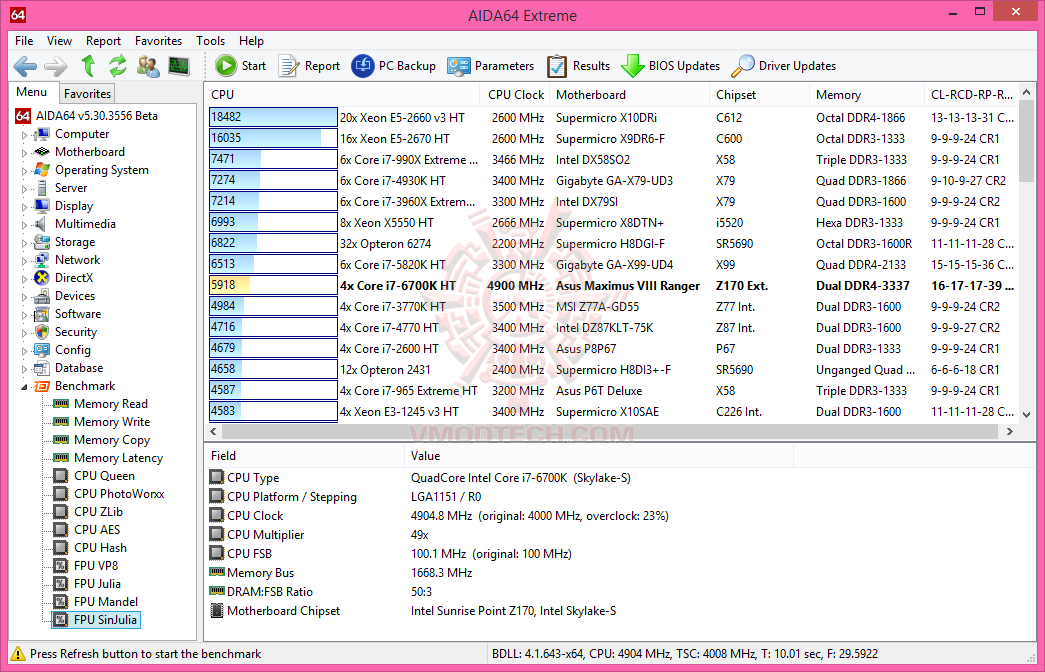
Task: Click the FPU VP8 icon
Action: tap(61, 566)
